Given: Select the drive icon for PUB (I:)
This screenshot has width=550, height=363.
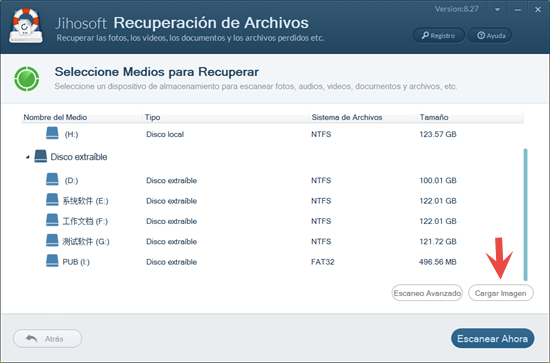Looking at the screenshot, I should pyautogui.click(x=52, y=261).
